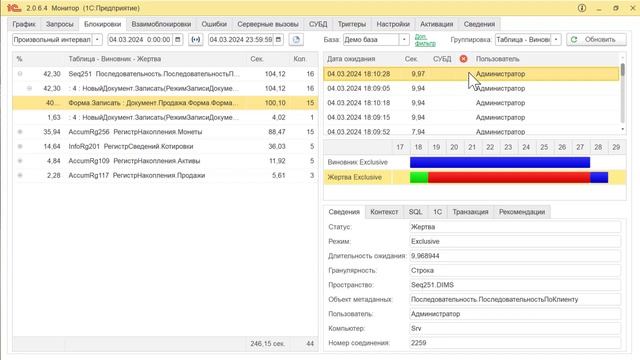The width and height of the screenshot is (640, 360).
Task: Click timeline second marker 23
Action: (x=508, y=147)
